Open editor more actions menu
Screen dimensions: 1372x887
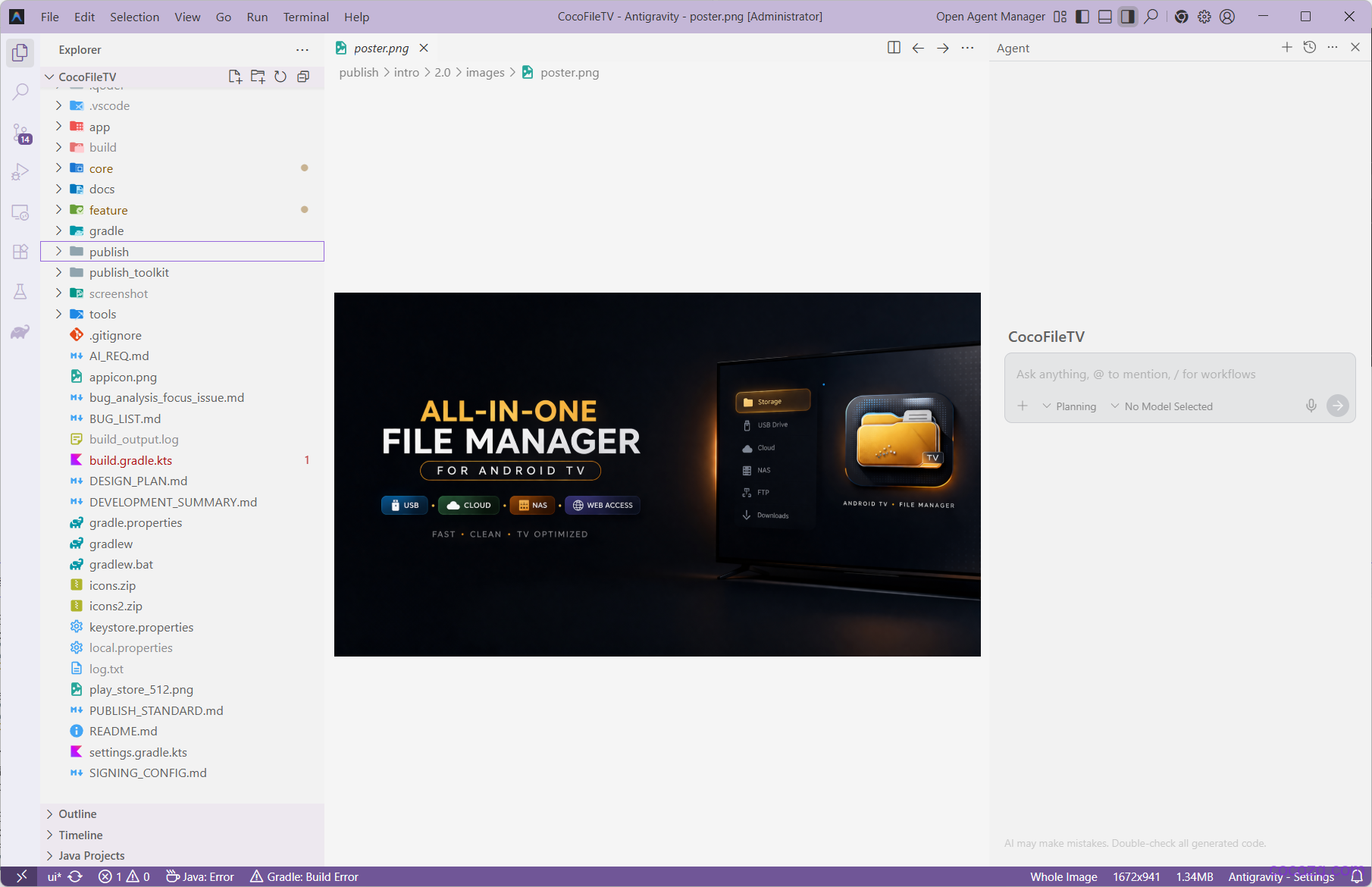coord(967,48)
